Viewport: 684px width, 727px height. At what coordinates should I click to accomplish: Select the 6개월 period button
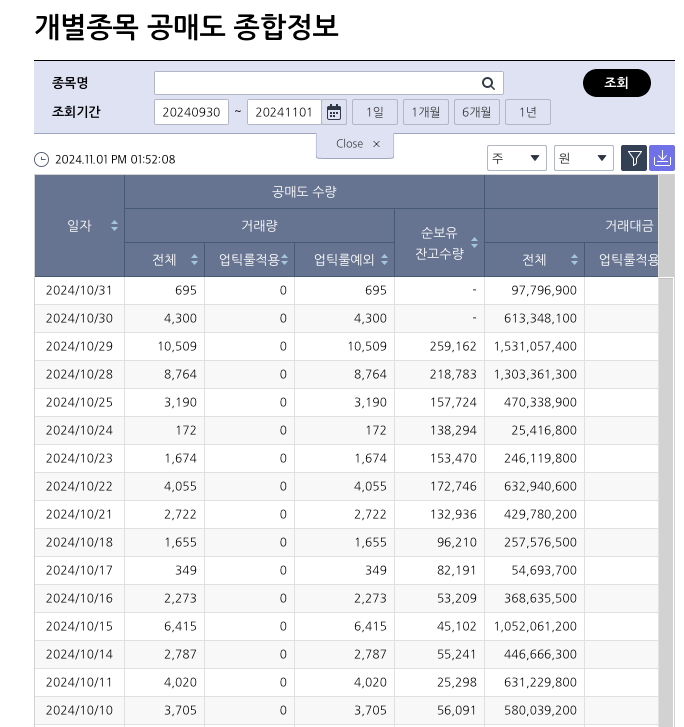pyautogui.click(x=477, y=112)
